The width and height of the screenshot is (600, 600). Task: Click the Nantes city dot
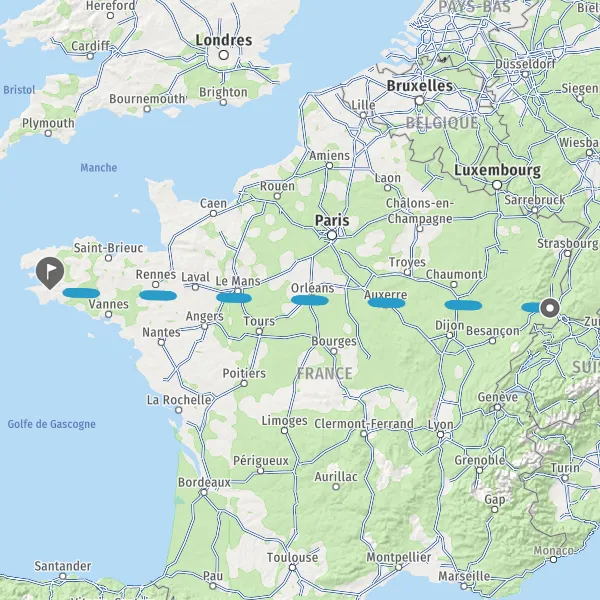(x=161, y=342)
